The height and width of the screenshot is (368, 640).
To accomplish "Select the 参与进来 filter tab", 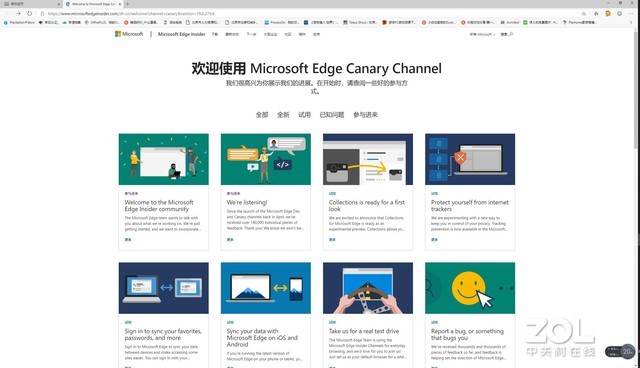I will pyautogui.click(x=365, y=115).
